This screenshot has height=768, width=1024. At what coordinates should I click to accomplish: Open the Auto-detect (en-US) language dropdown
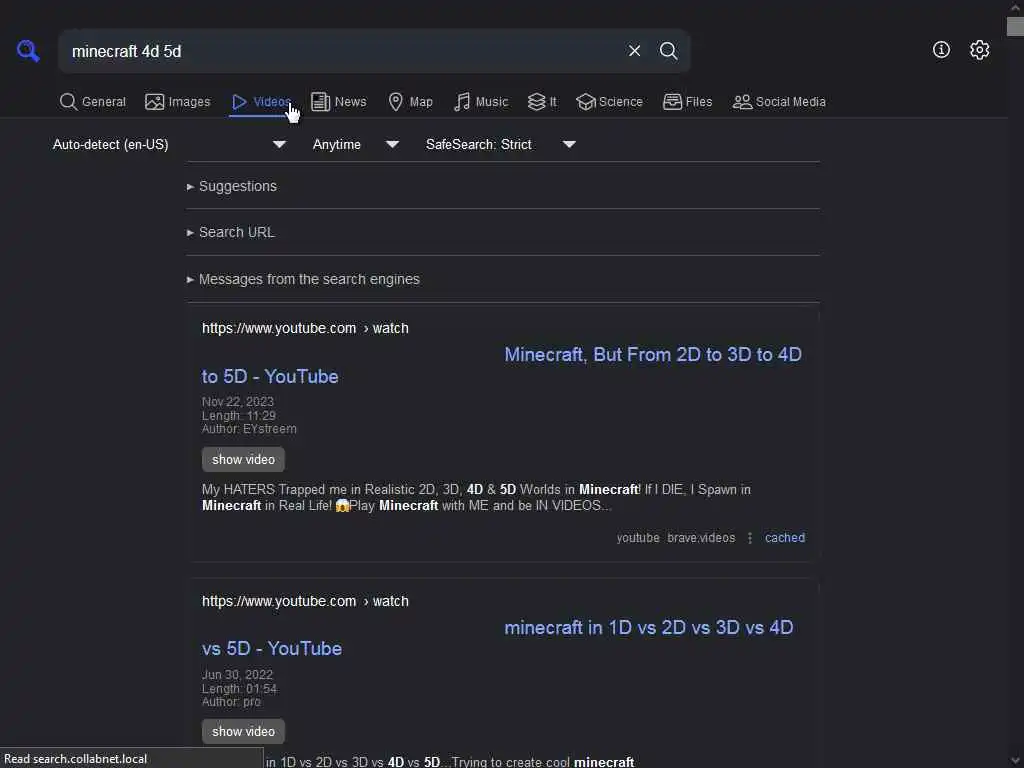169,144
